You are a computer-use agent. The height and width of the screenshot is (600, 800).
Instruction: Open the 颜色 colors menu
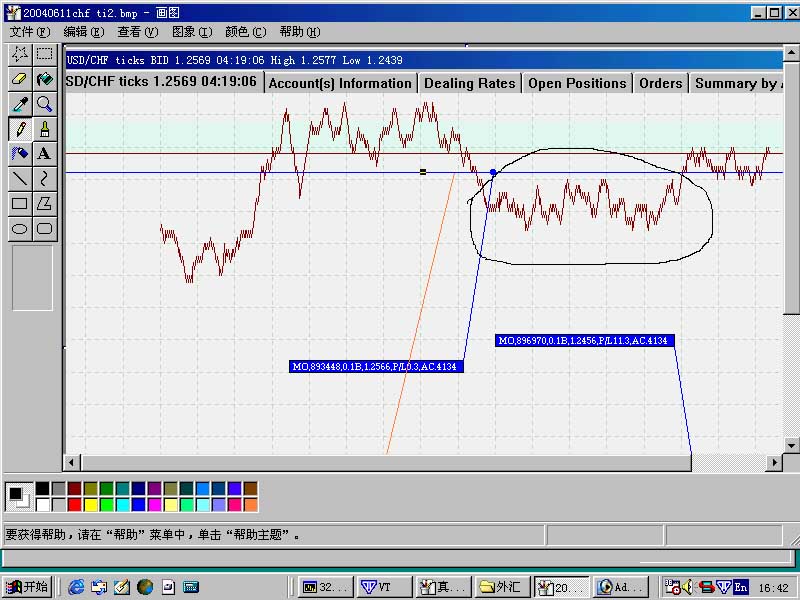pyautogui.click(x=243, y=31)
